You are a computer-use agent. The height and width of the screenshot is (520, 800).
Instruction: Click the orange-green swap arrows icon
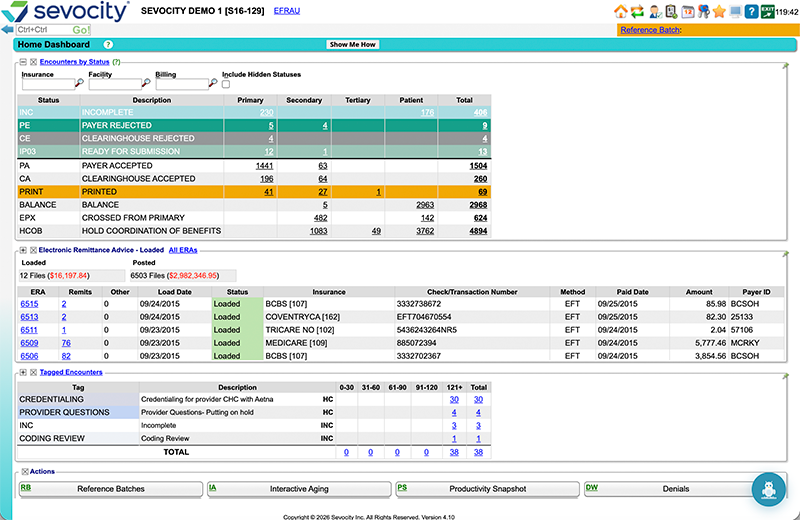click(637, 11)
